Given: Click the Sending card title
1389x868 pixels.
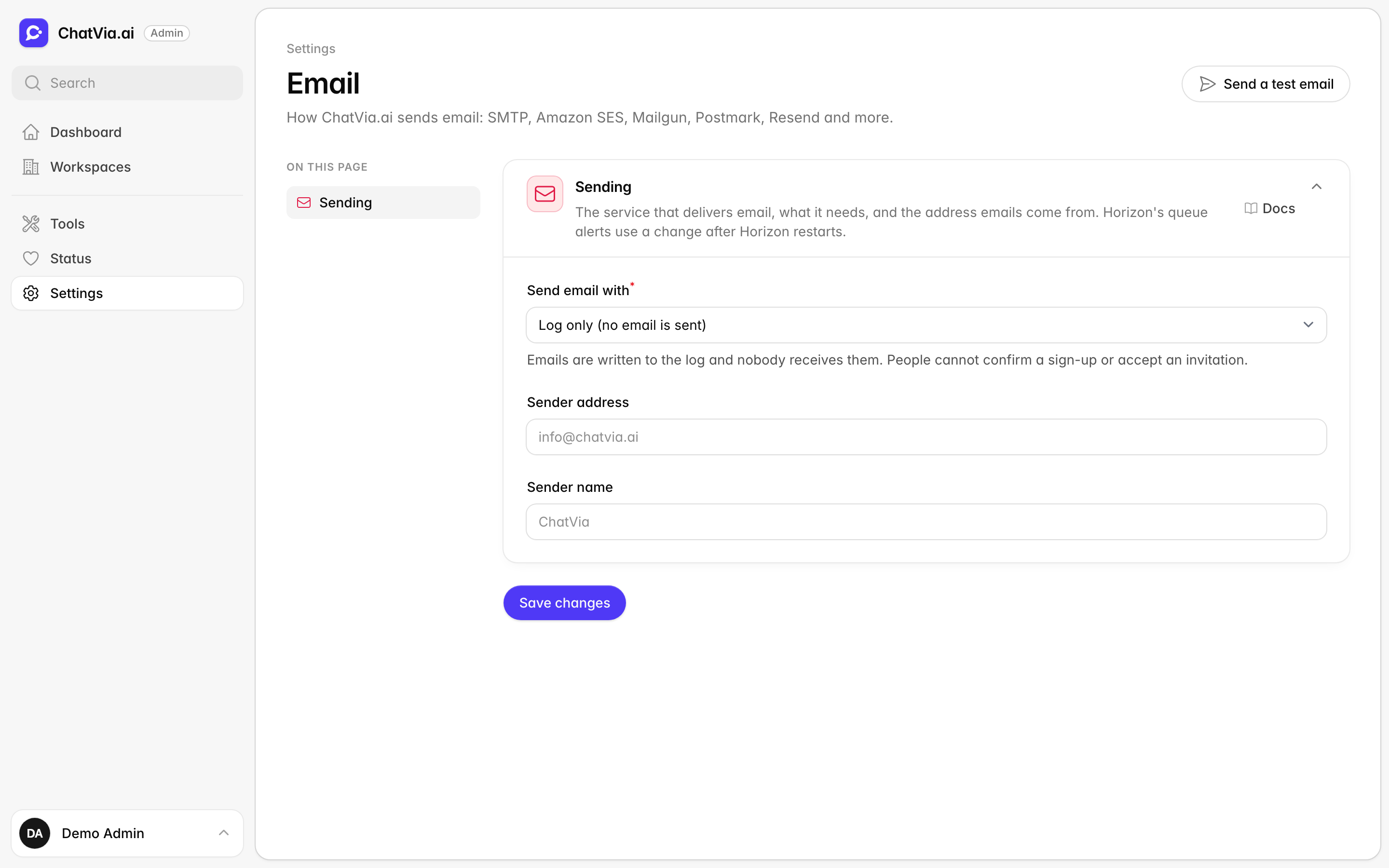Looking at the screenshot, I should click(603, 187).
